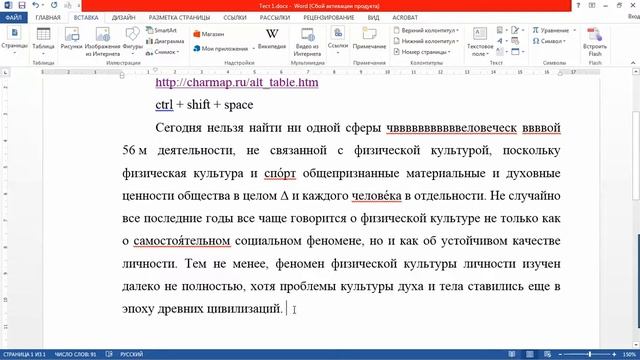Open the РАЗМЕТКА СТРАНИЦЫ tab

click(x=179, y=18)
